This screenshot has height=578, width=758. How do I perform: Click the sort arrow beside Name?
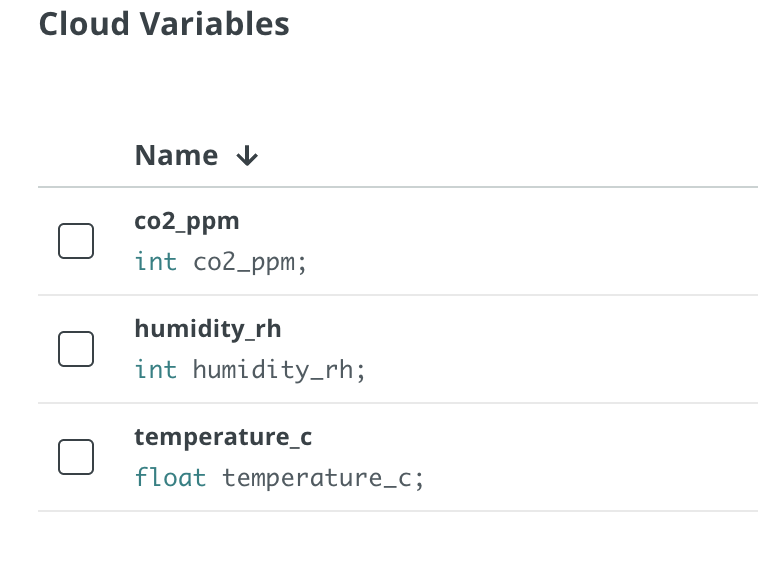click(246, 156)
